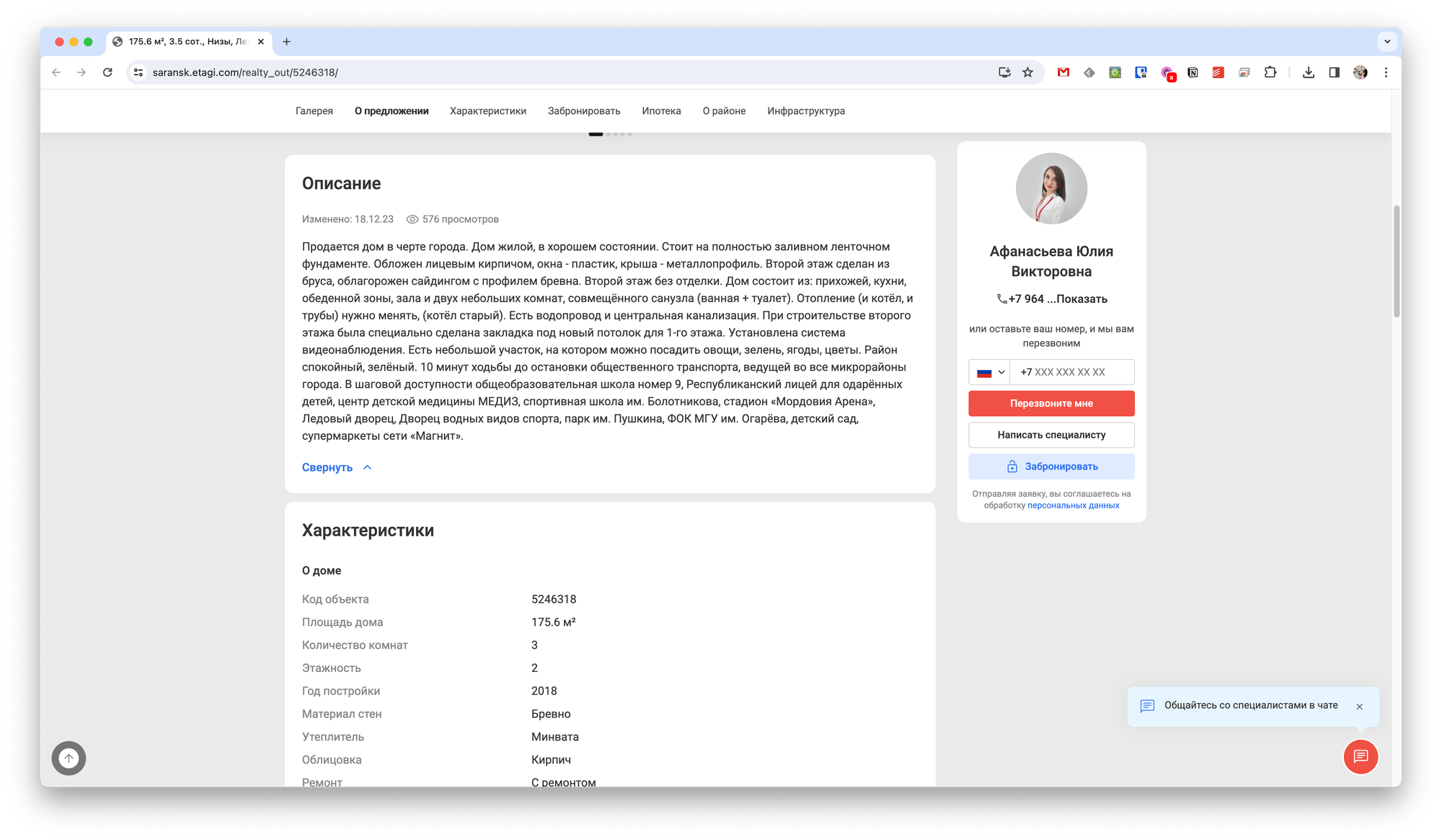
Task: Reload the page
Action: (107, 72)
